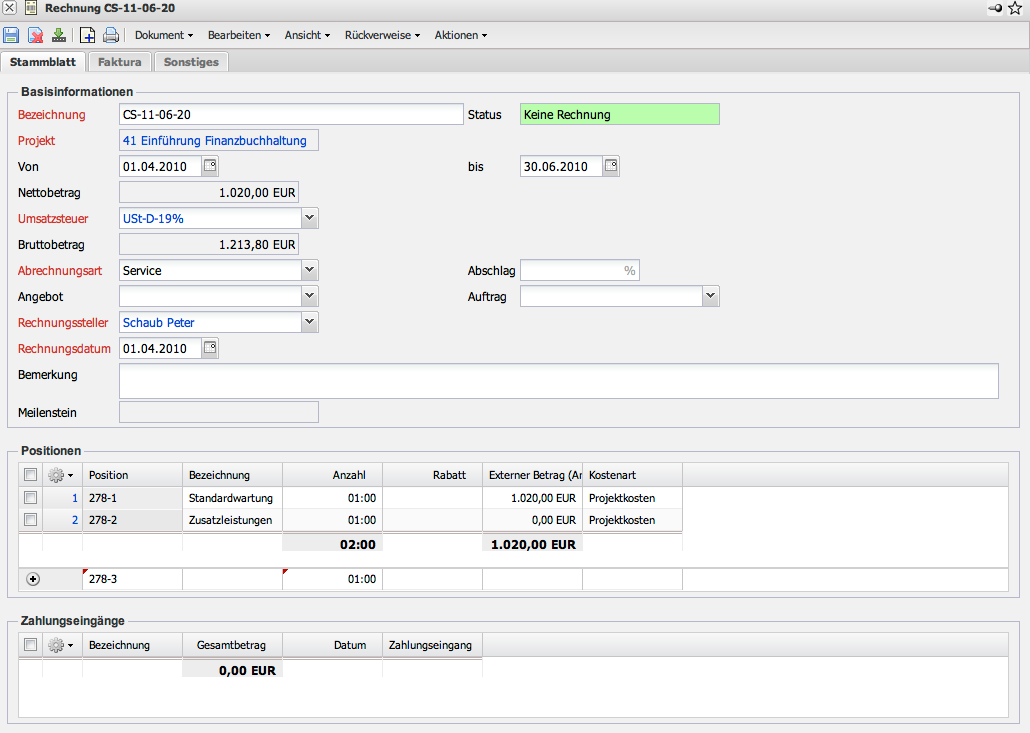
Task: Toggle select-all checkbox in Zahlungseingänge header
Action: click(31, 645)
